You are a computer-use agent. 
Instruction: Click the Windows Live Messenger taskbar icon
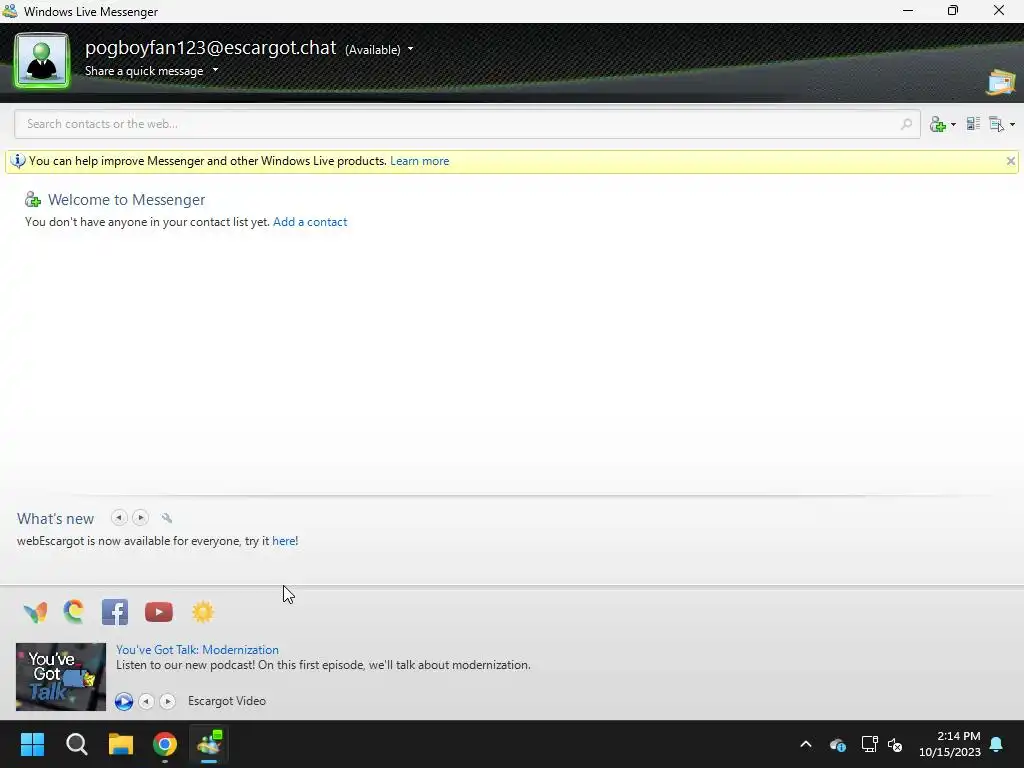pos(210,744)
